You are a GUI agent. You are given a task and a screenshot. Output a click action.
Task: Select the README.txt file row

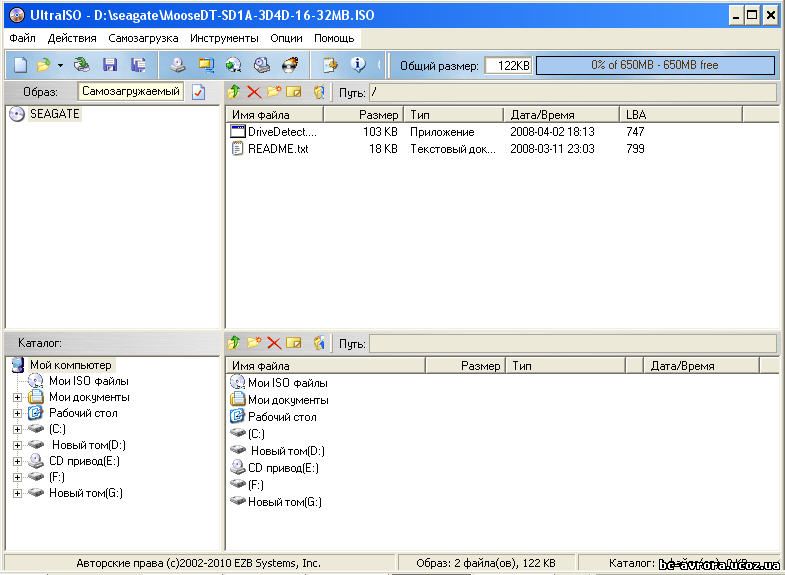(502, 149)
